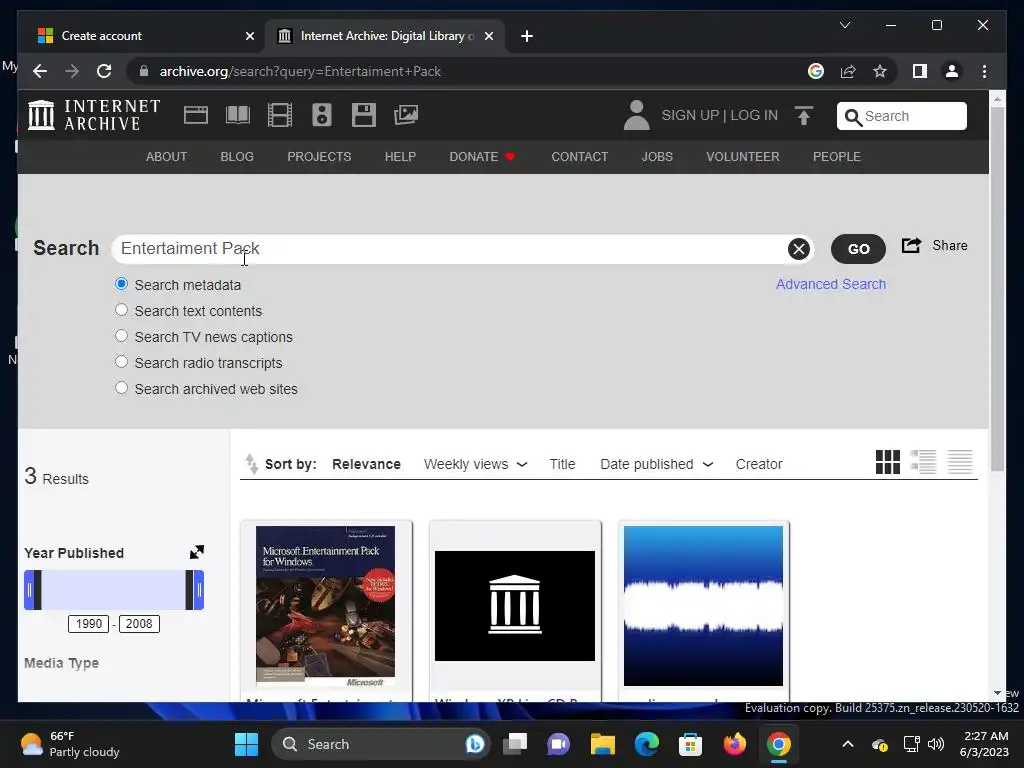Image resolution: width=1024 pixels, height=768 pixels.
Task: Open the Video film strip icon
Action: [280, 115]
